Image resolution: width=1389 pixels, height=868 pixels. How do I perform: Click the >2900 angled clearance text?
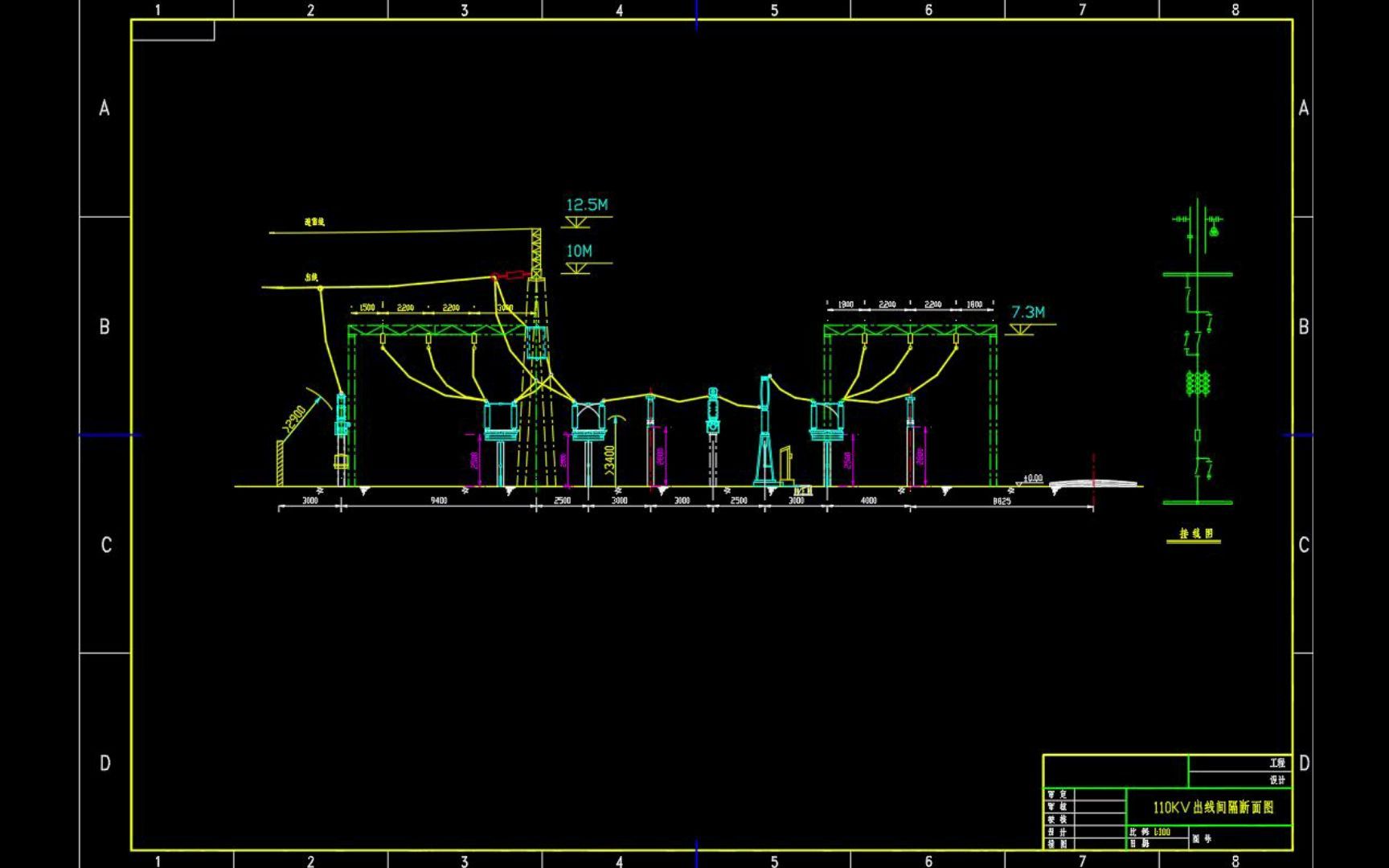pos(294,420)
